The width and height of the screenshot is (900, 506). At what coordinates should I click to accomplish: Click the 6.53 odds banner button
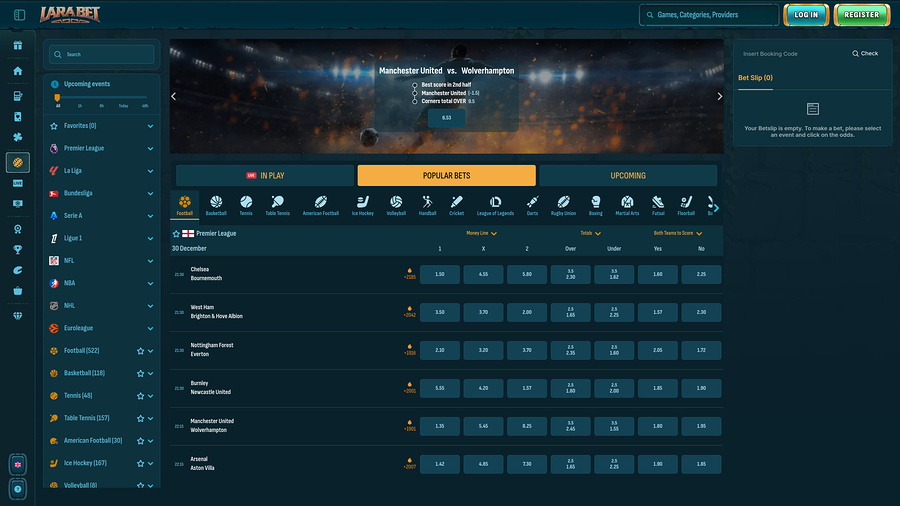click(x=447, y=118)
